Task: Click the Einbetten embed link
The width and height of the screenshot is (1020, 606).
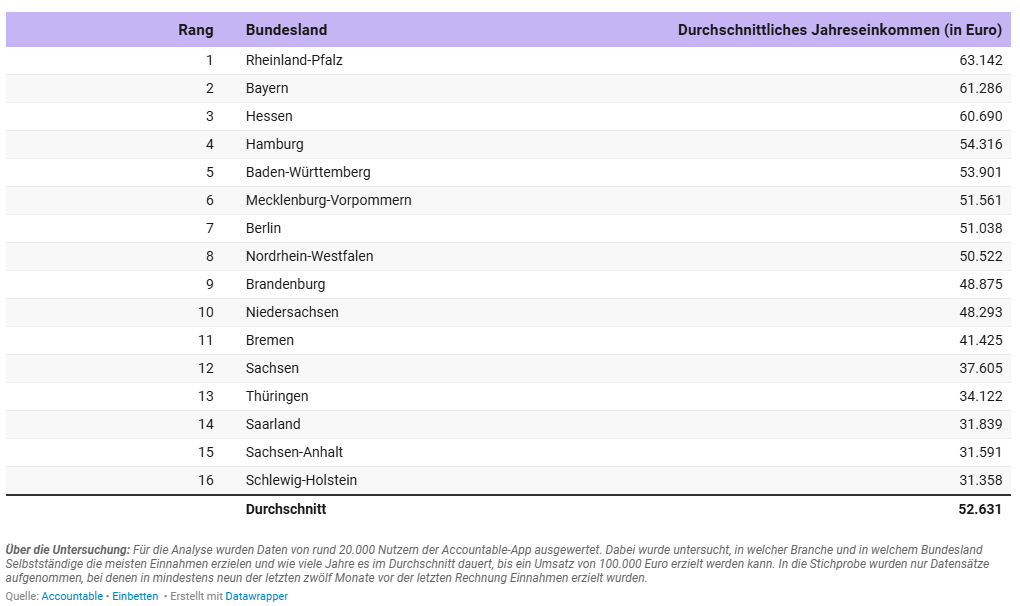Action: click(135, 596)
